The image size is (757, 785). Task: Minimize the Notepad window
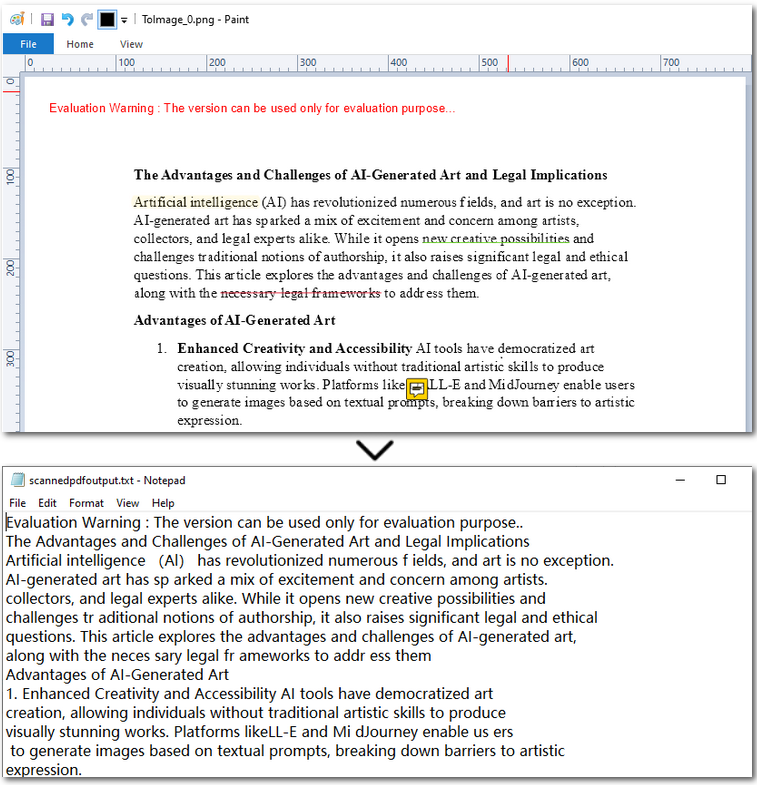680,480
